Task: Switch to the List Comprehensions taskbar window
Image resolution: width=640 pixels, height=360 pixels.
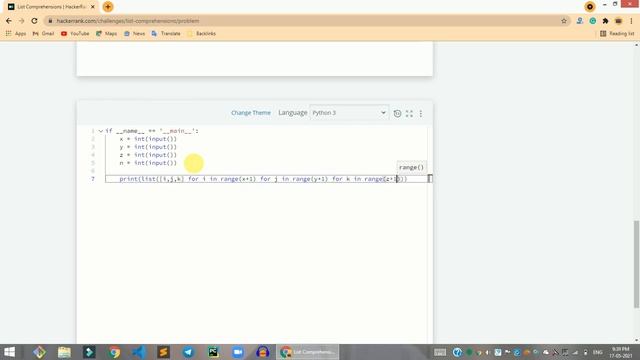Action: 307,352
